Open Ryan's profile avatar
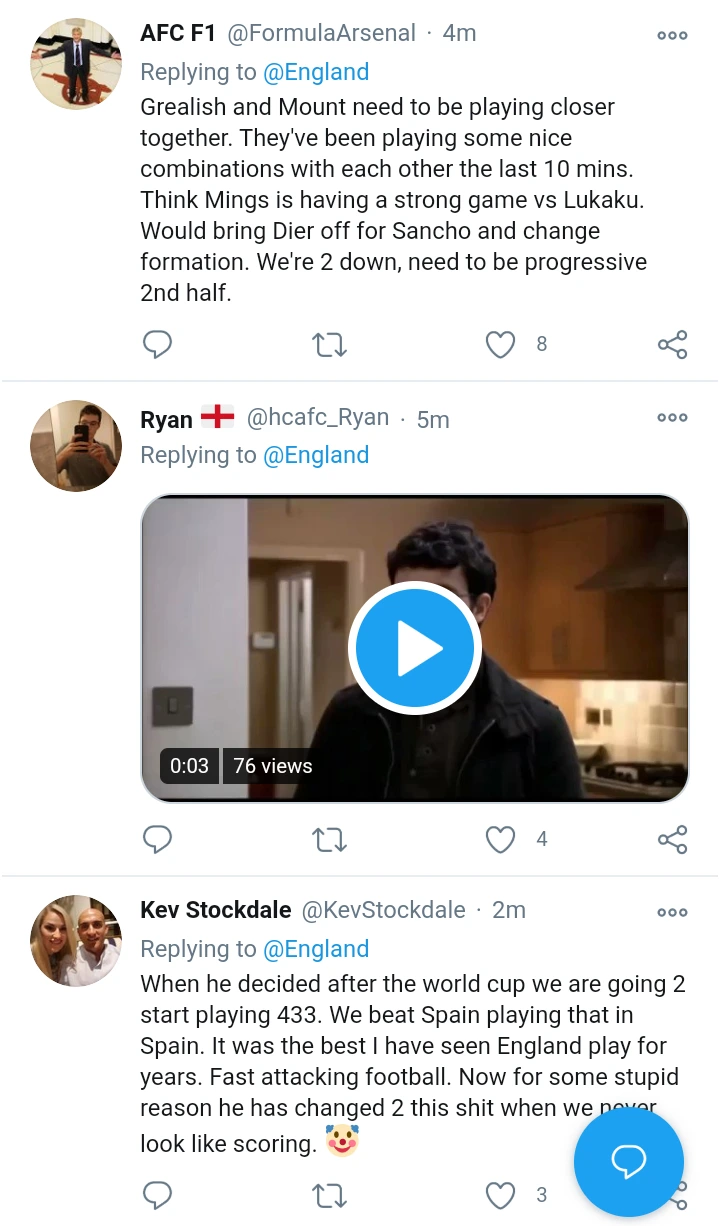 (76, 446)
